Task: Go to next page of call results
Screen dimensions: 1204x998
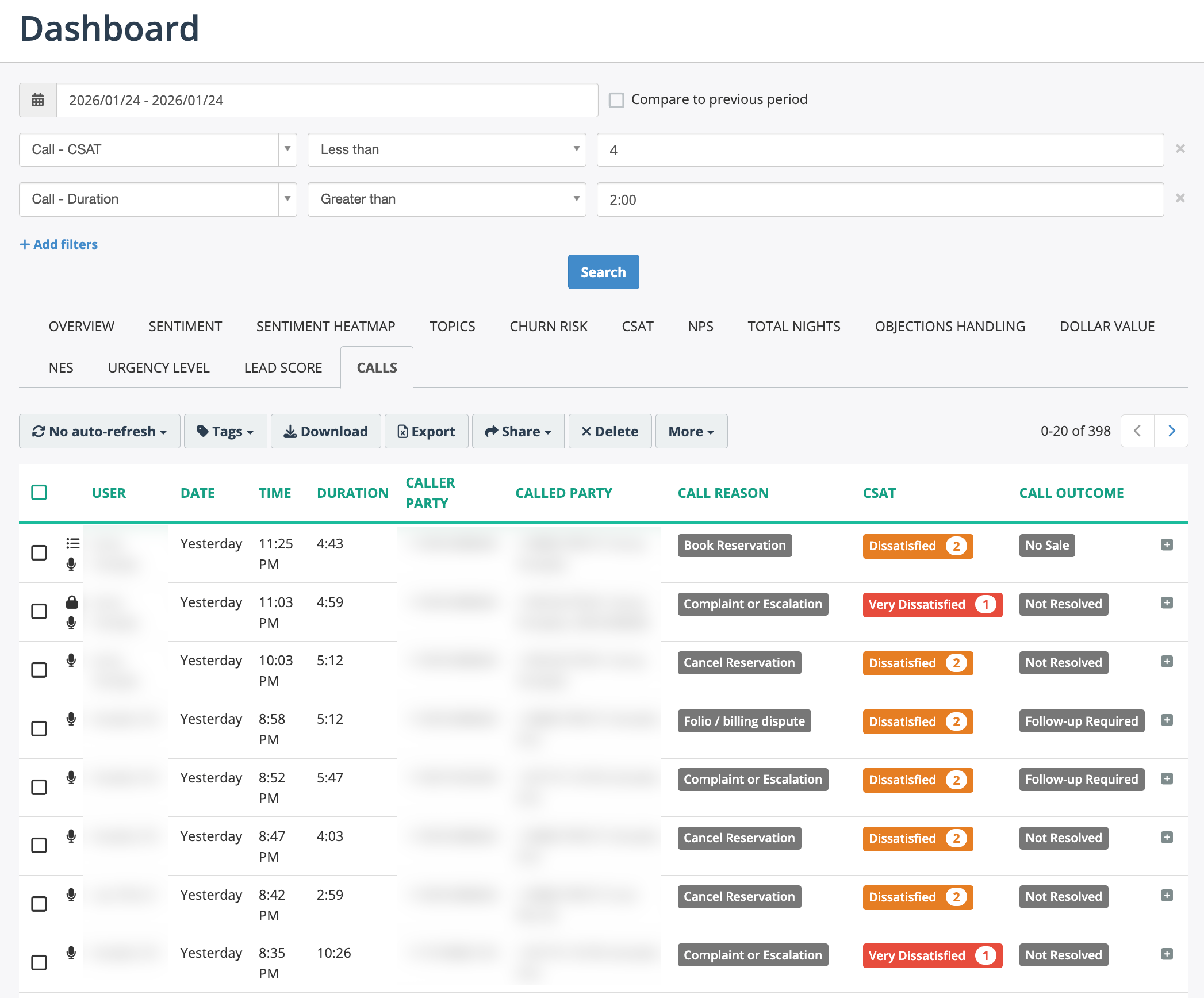Action: click(1171, 431)
